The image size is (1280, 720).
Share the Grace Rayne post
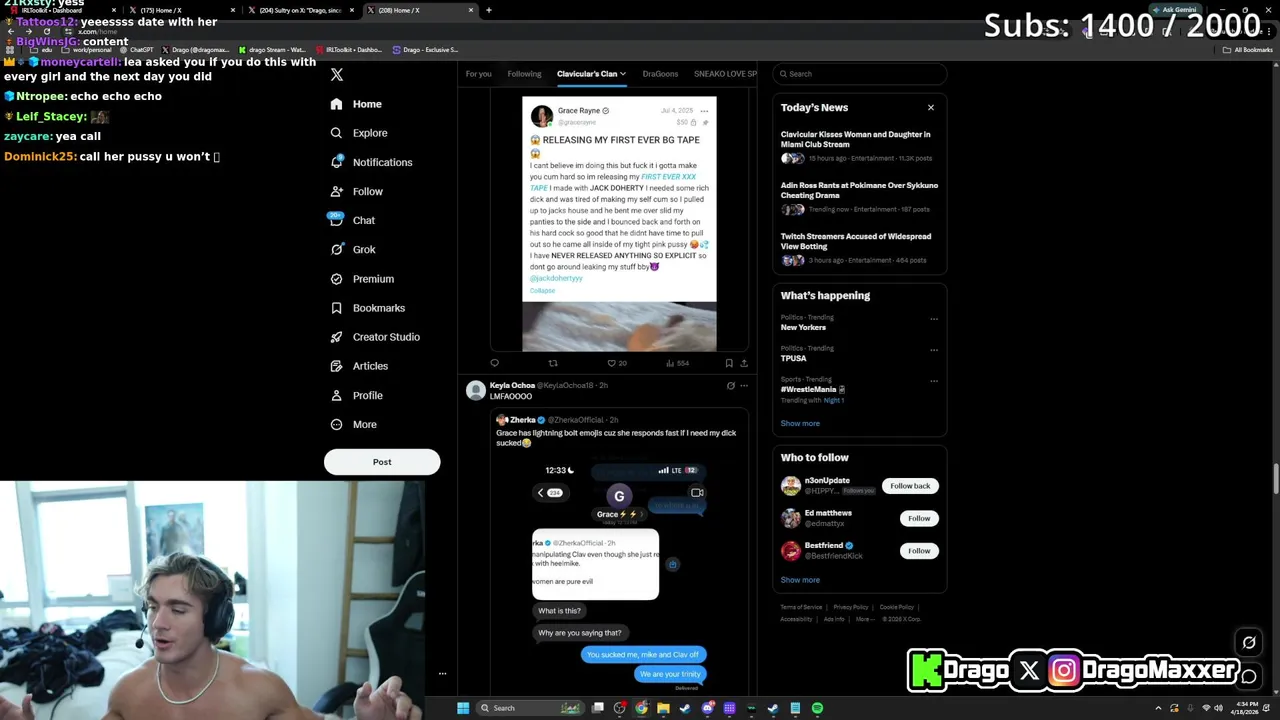point(744,363)
